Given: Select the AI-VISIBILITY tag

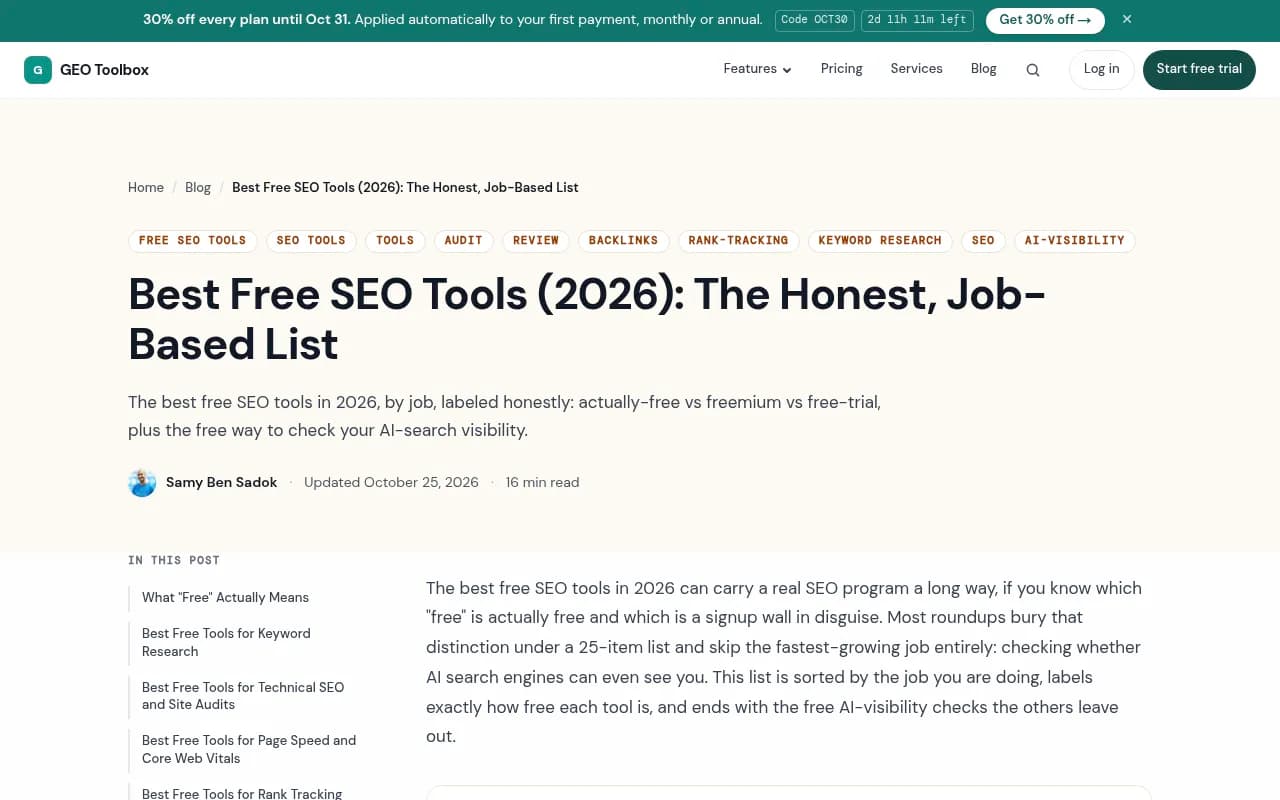Looking at the screenshot, I should (1075, 241).
